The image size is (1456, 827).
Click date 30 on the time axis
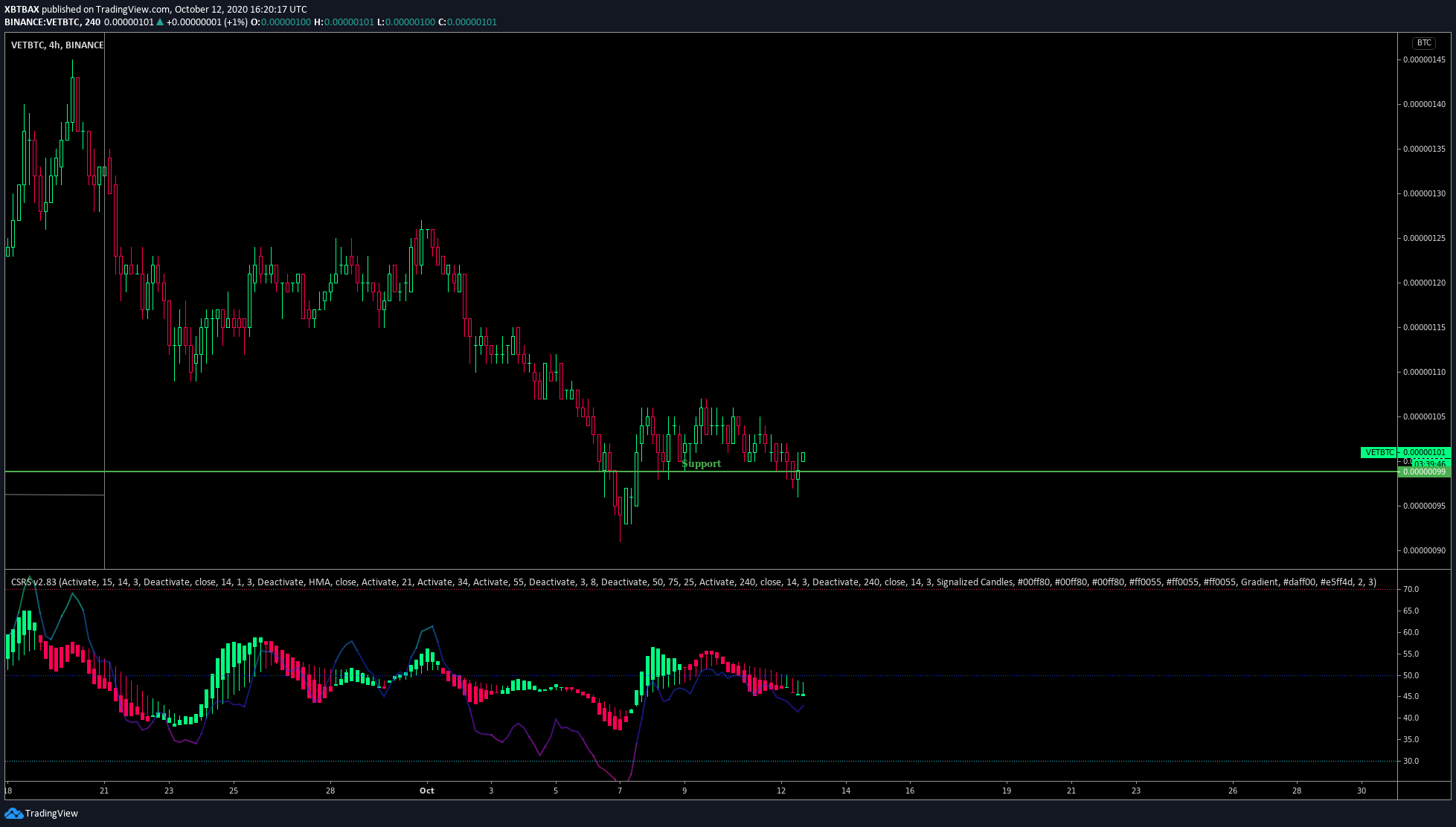[1362, 791]
